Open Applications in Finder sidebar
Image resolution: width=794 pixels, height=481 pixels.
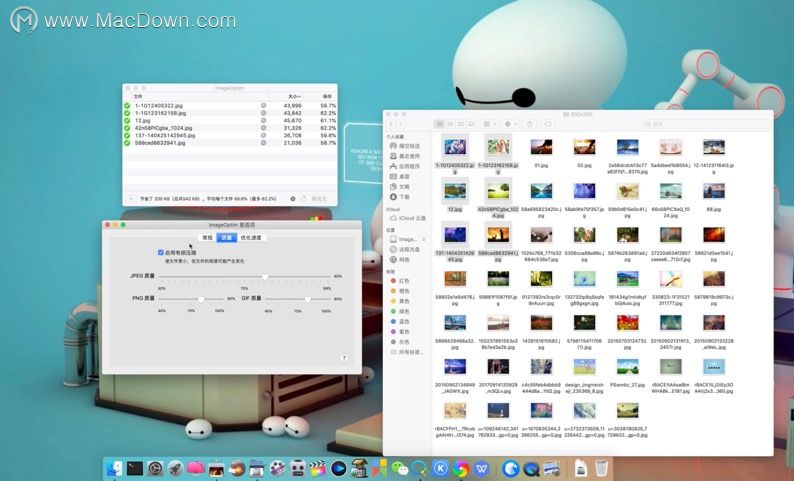(x=405, y=166)
